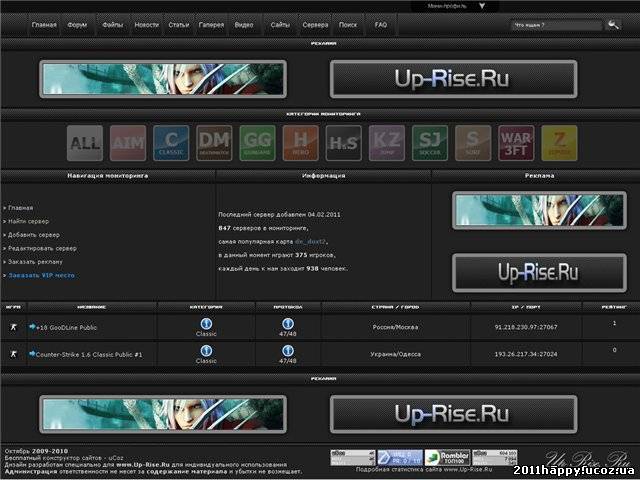Open the KZ jump category icon
Screen dimensions: 640x480
pos(387,143)
